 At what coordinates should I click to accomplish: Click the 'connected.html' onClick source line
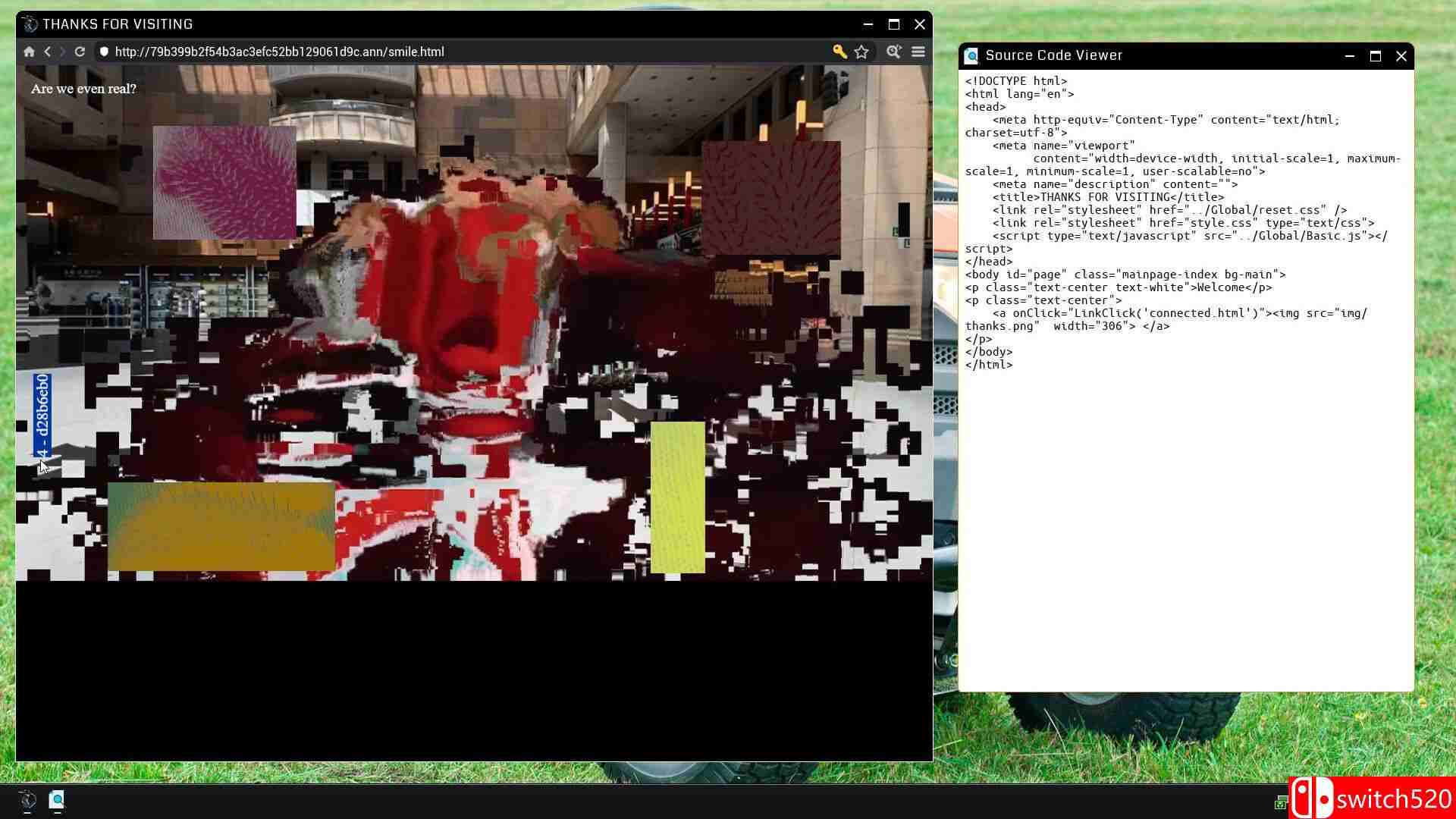1166,319
